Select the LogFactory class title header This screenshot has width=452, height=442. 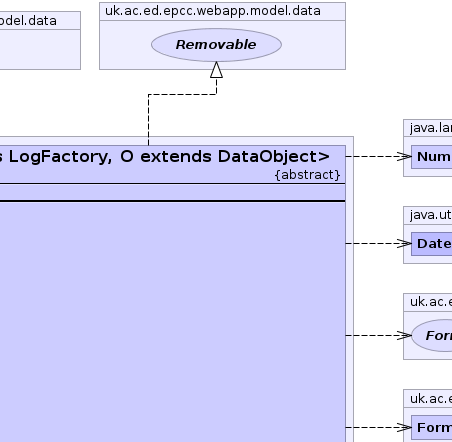point(173,164)
